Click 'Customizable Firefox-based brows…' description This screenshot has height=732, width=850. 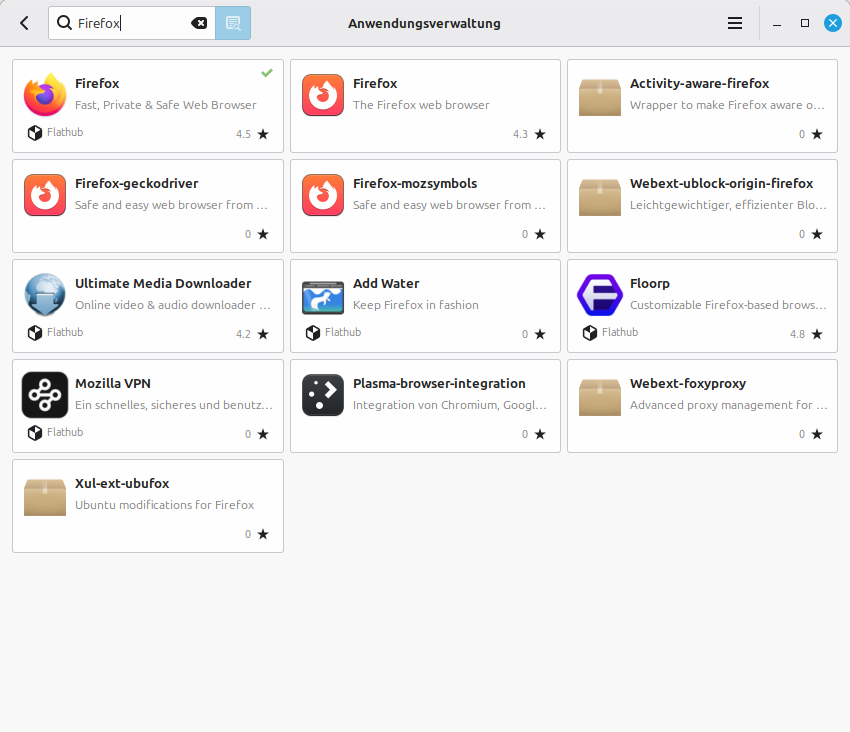coord(728,305)
